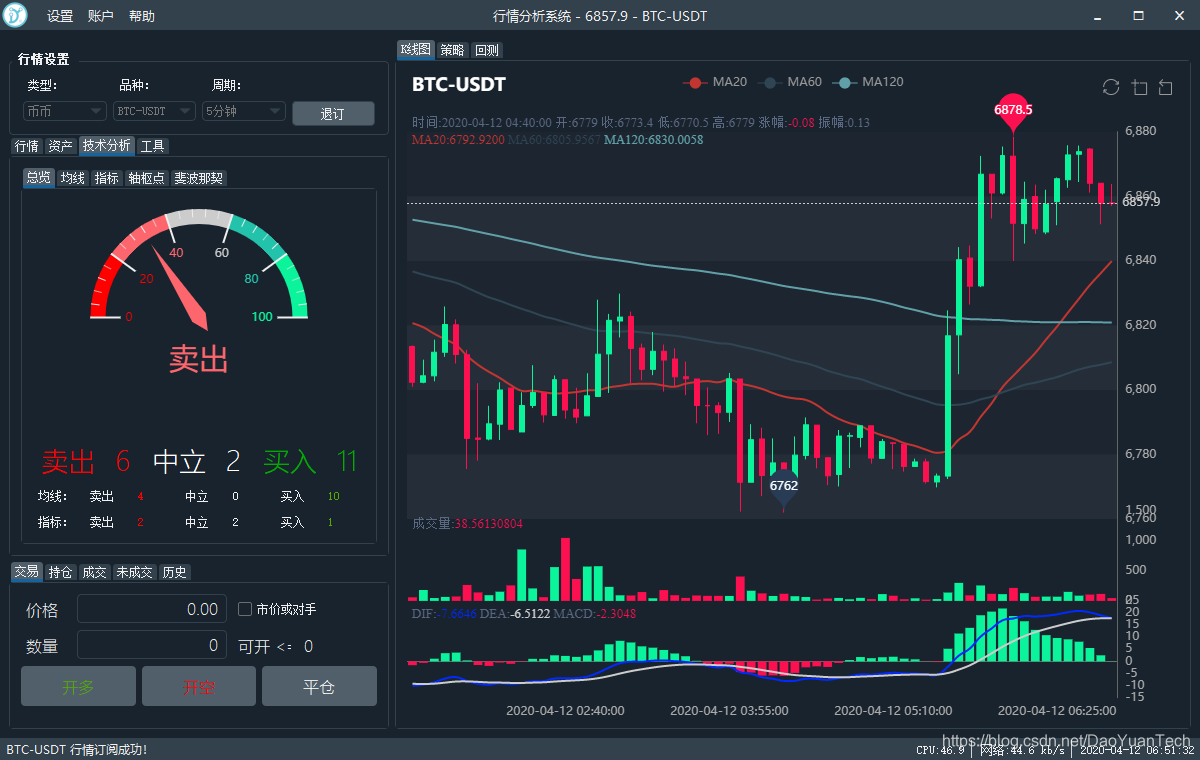1200x760 pixels.
Task: Open the 指标 sub-tab
Action: [106, 178]
